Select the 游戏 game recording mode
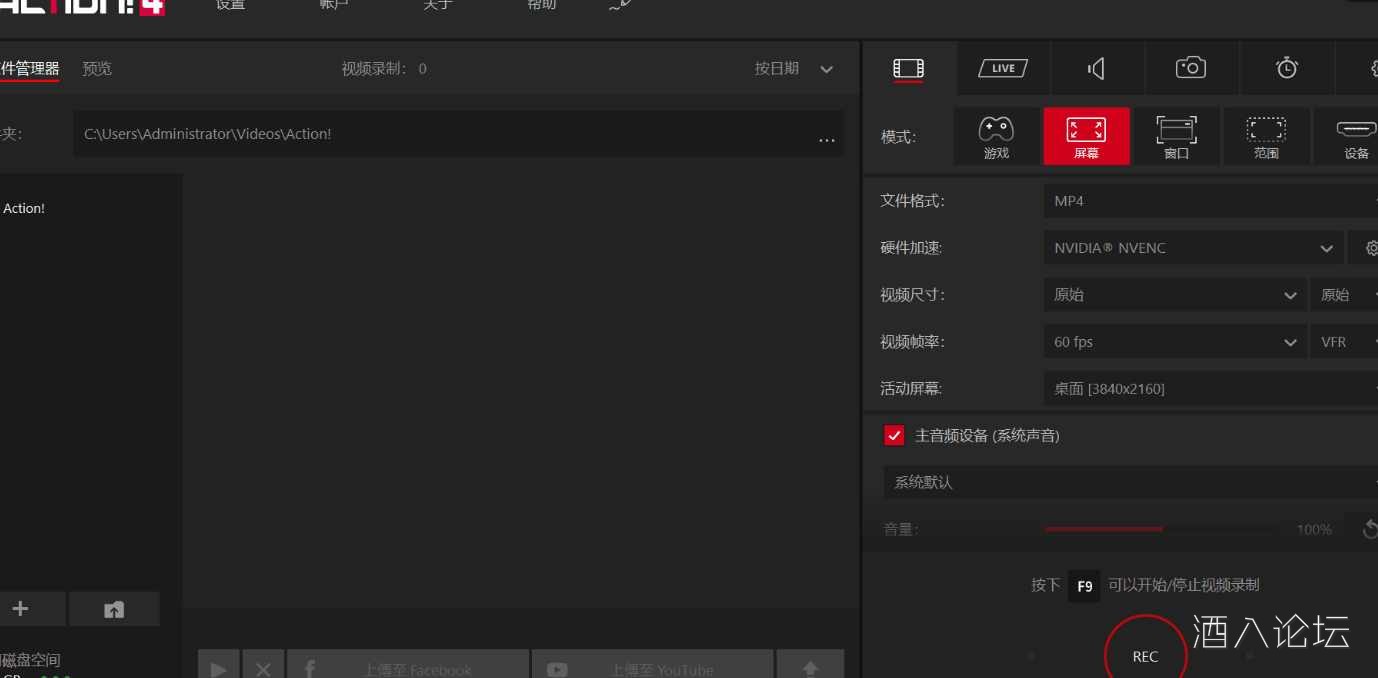Viewport: 1378px width, 678px height. coord(996,136)
